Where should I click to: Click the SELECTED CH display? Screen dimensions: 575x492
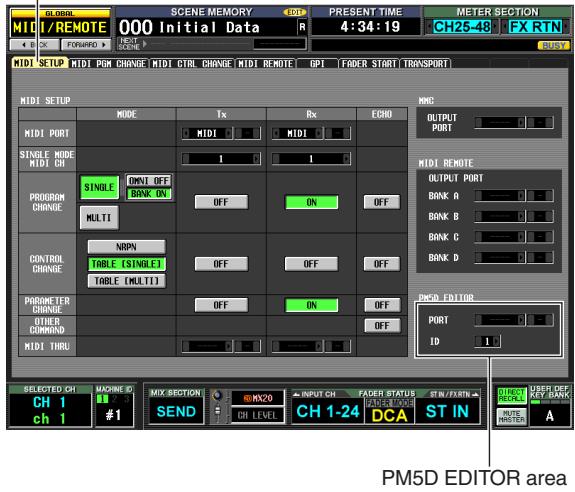(x=51, y=410)
